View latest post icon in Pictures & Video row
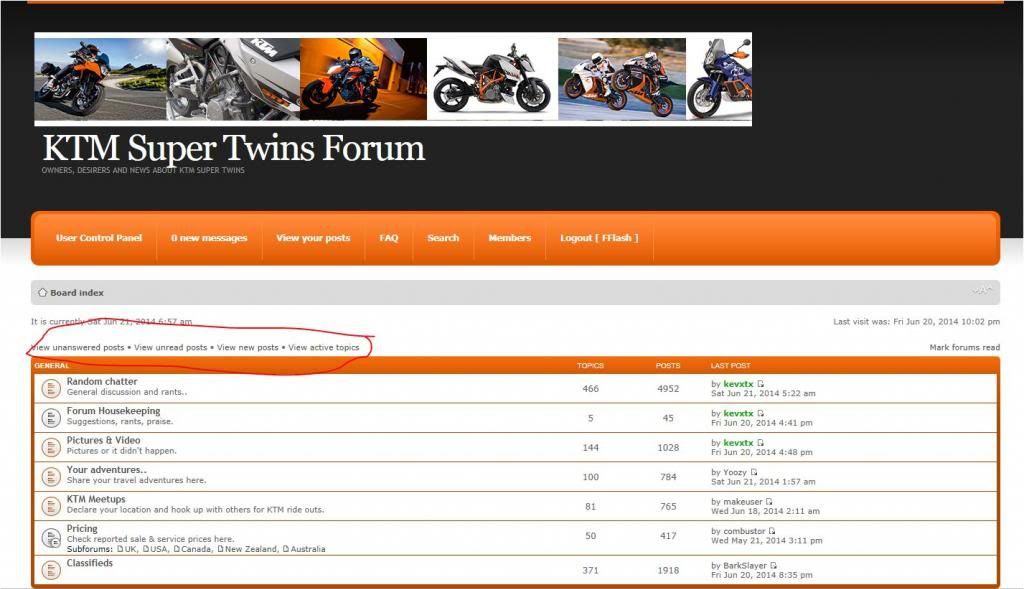1024x589 pixels. click(x=760, y=443)
